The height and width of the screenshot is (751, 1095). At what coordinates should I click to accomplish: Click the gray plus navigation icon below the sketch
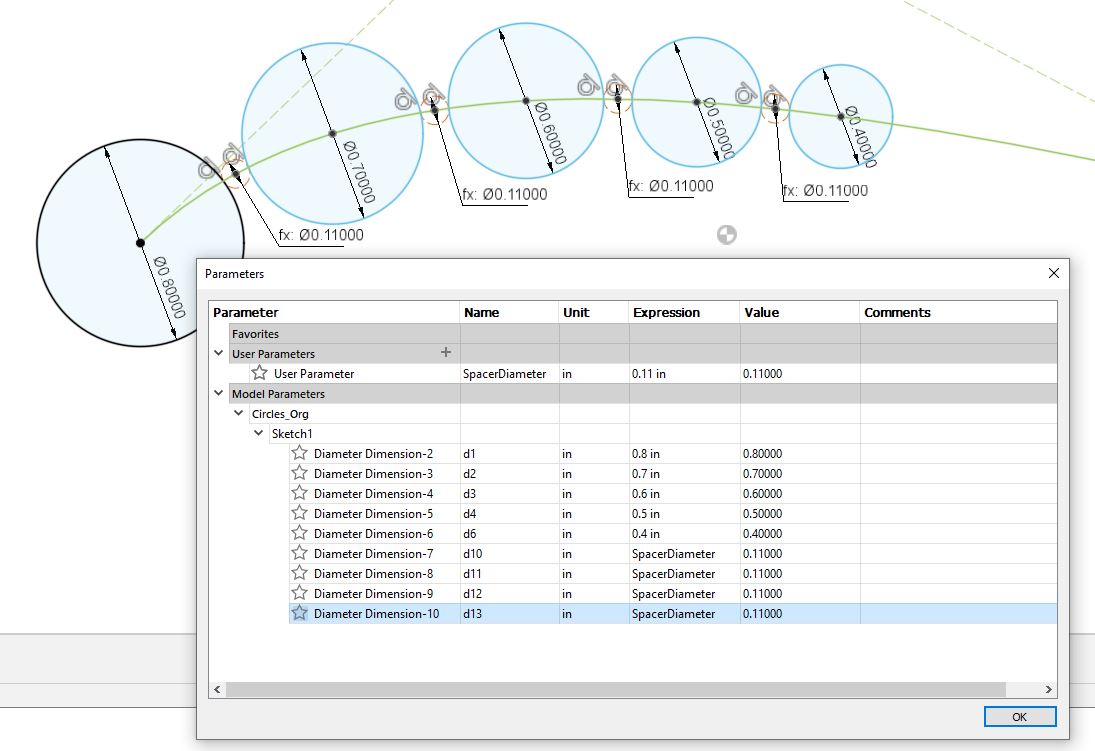tap(727, 234)
